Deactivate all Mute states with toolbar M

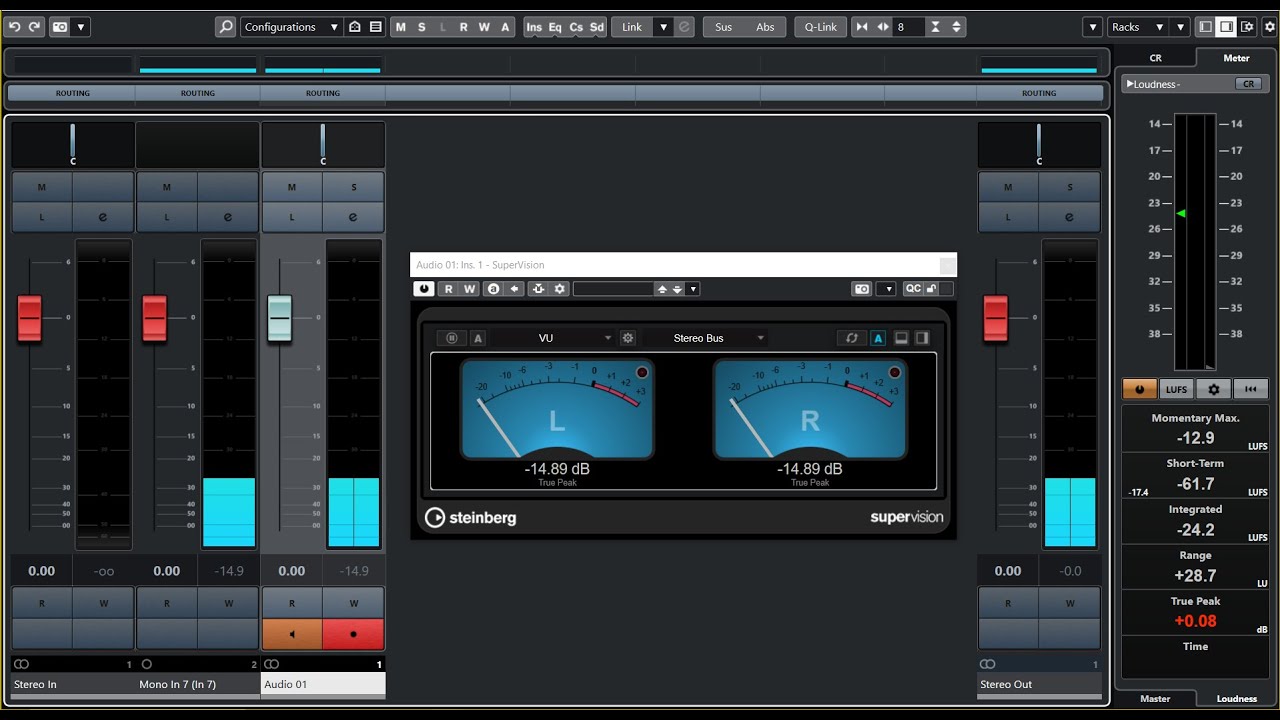401,27
